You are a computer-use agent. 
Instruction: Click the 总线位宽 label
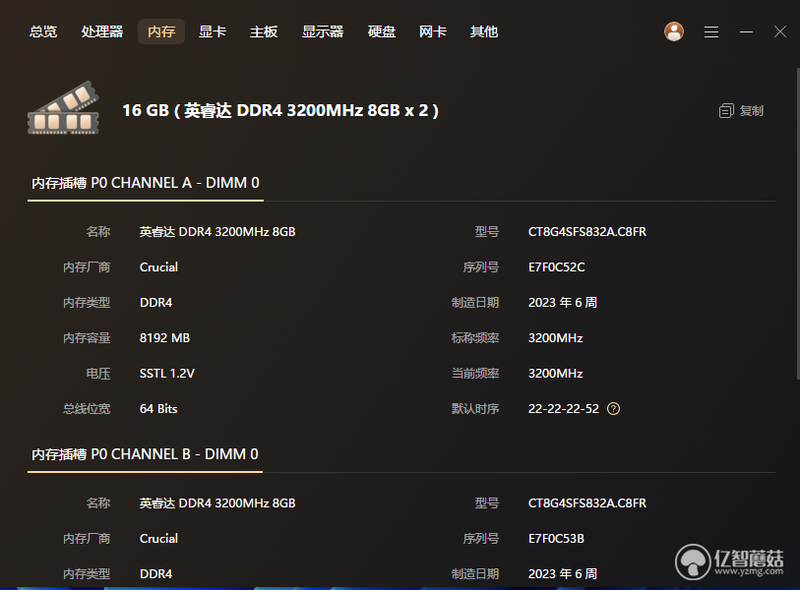87,409
